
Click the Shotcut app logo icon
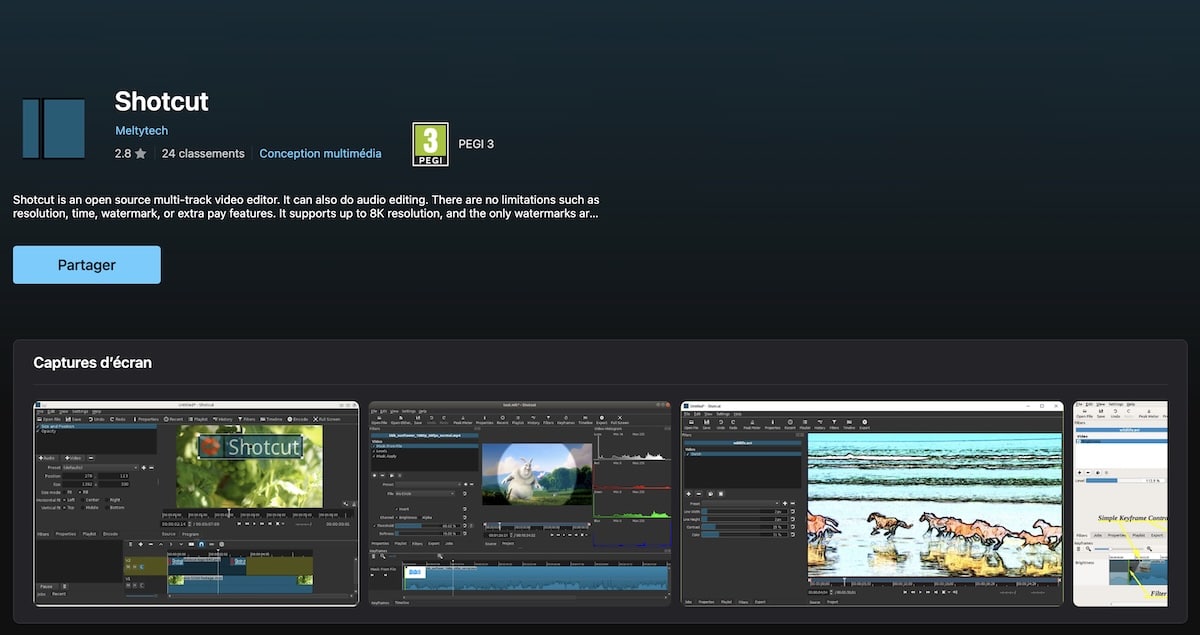point(53,128)
